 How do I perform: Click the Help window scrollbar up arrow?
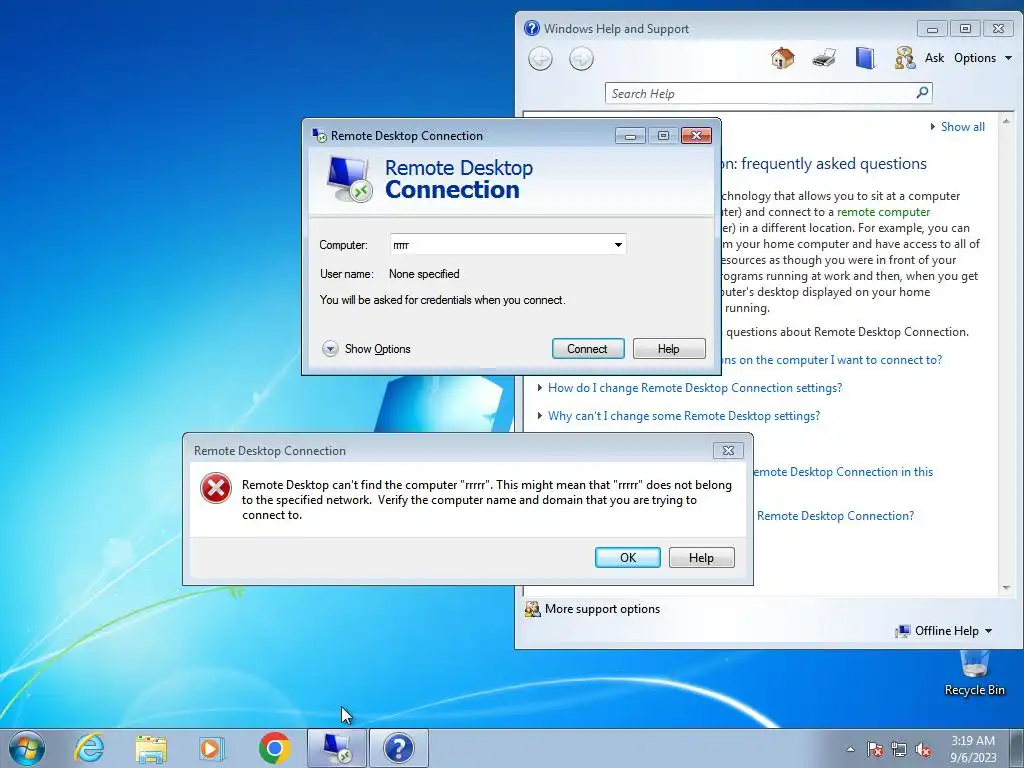1006,121
